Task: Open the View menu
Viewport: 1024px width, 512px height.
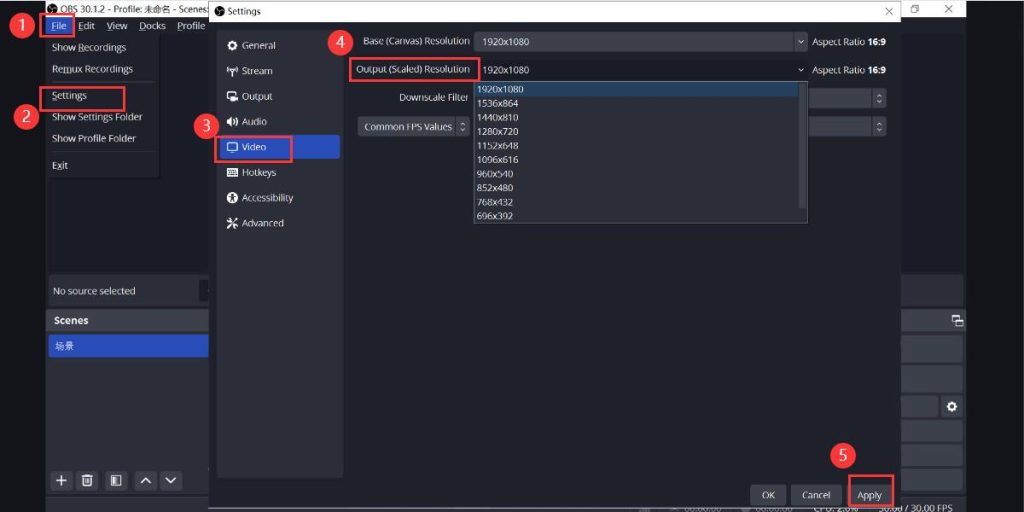Action: click(117, 26)
